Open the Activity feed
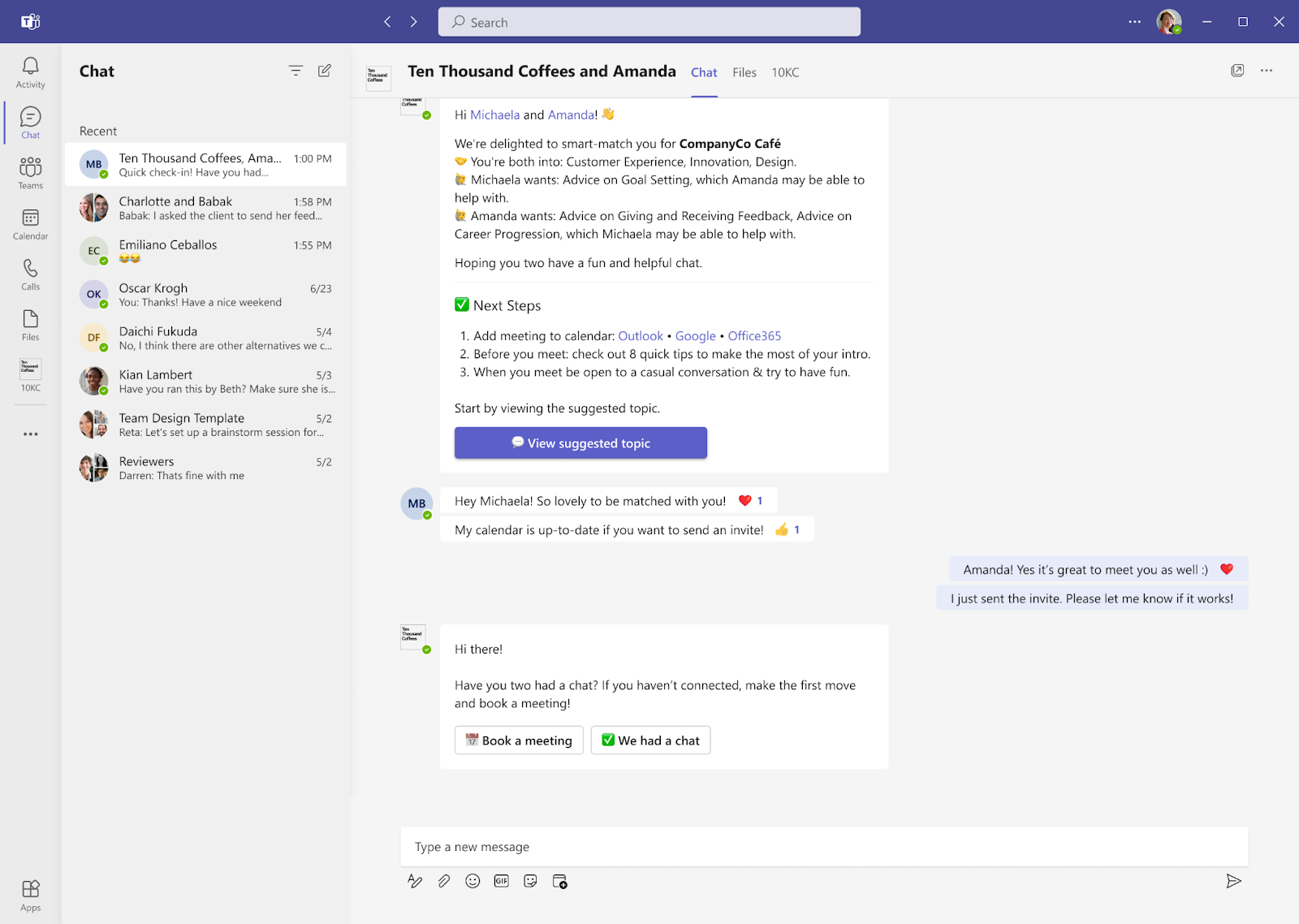The height and width of the screenshot is (924, 1299). point(30,72)
